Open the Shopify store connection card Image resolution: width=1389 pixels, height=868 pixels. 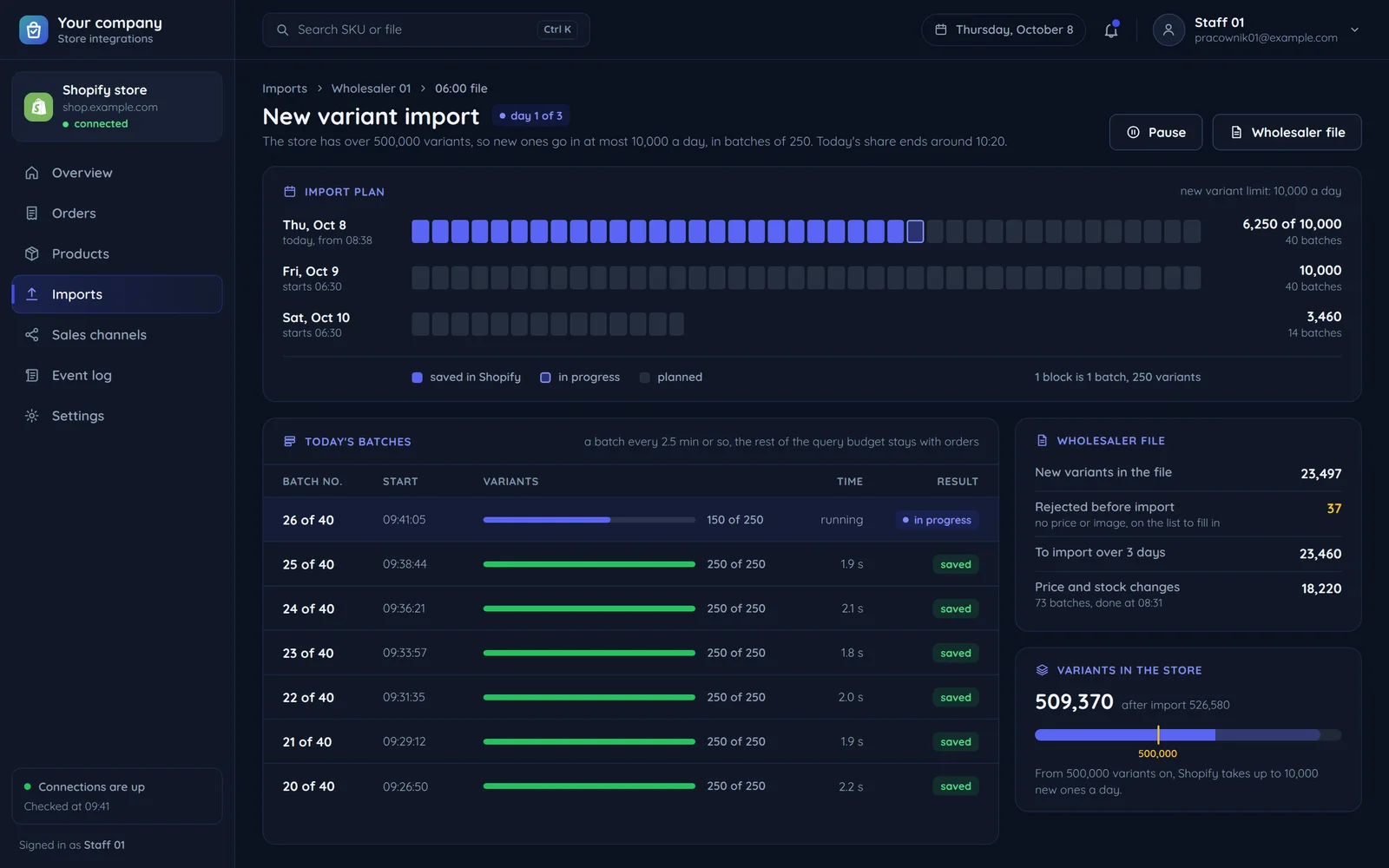click(117, 106)
